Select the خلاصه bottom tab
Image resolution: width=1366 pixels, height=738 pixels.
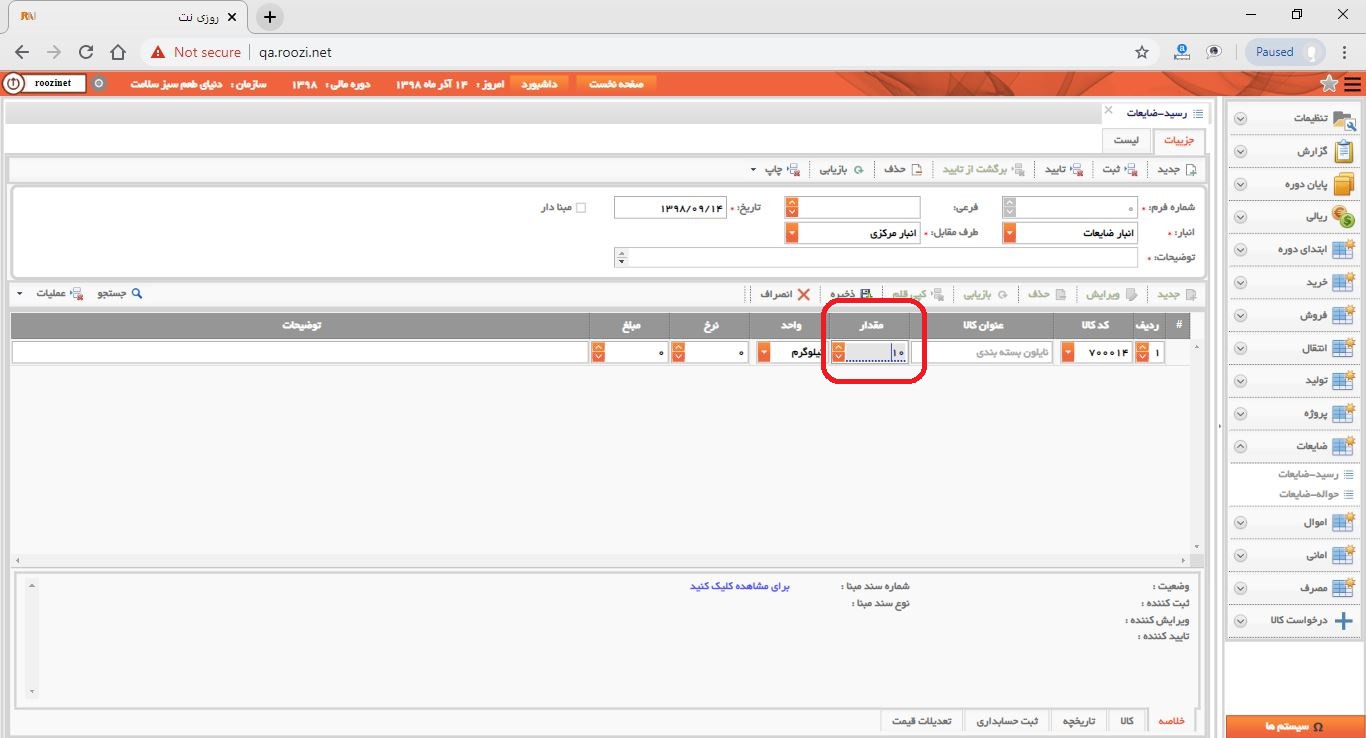[x=1171, y=721]
